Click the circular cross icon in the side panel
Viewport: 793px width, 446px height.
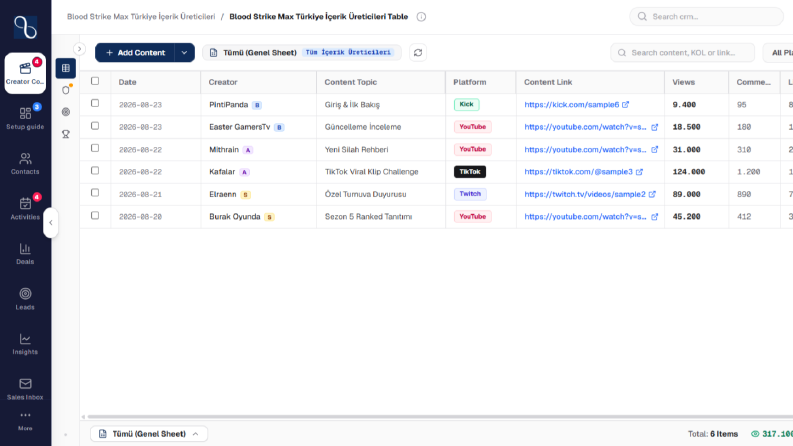coord(66,112)
